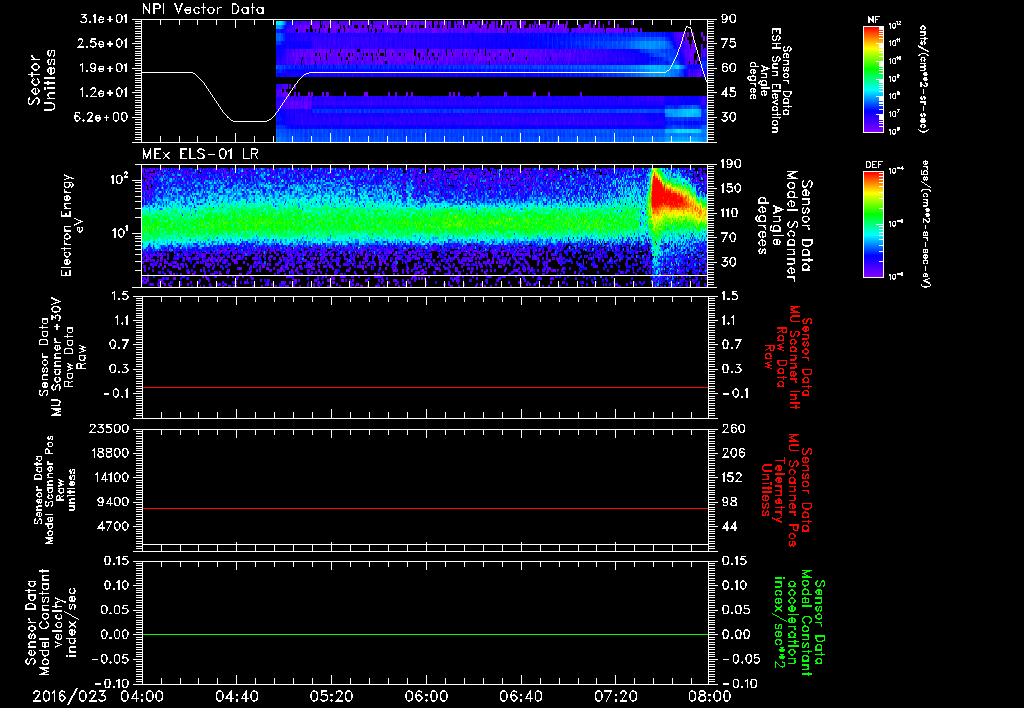Click the "1.9e+01" sector tick value

[104, 68]
